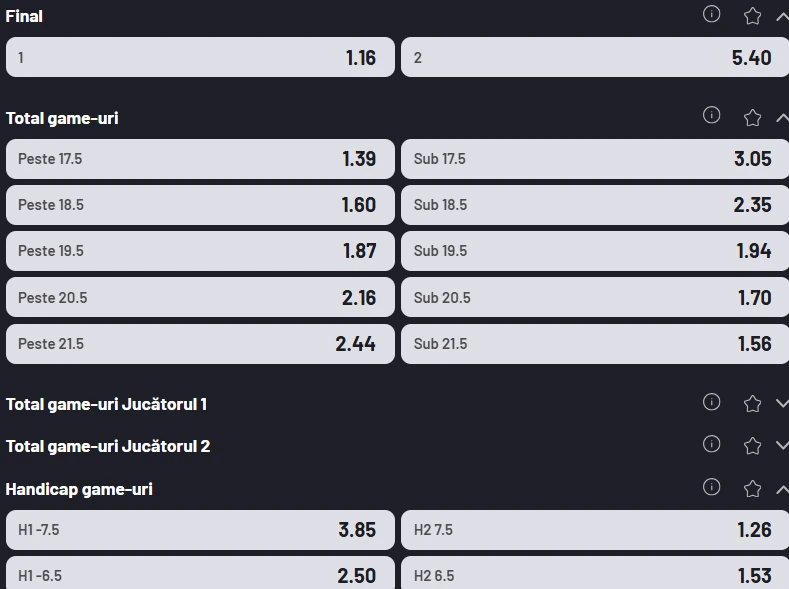Viewport: 789px width, 589px height.
Task: Mark Total game-uri Jucătorul 1 as favorite
Action: (x=752, y=403)
